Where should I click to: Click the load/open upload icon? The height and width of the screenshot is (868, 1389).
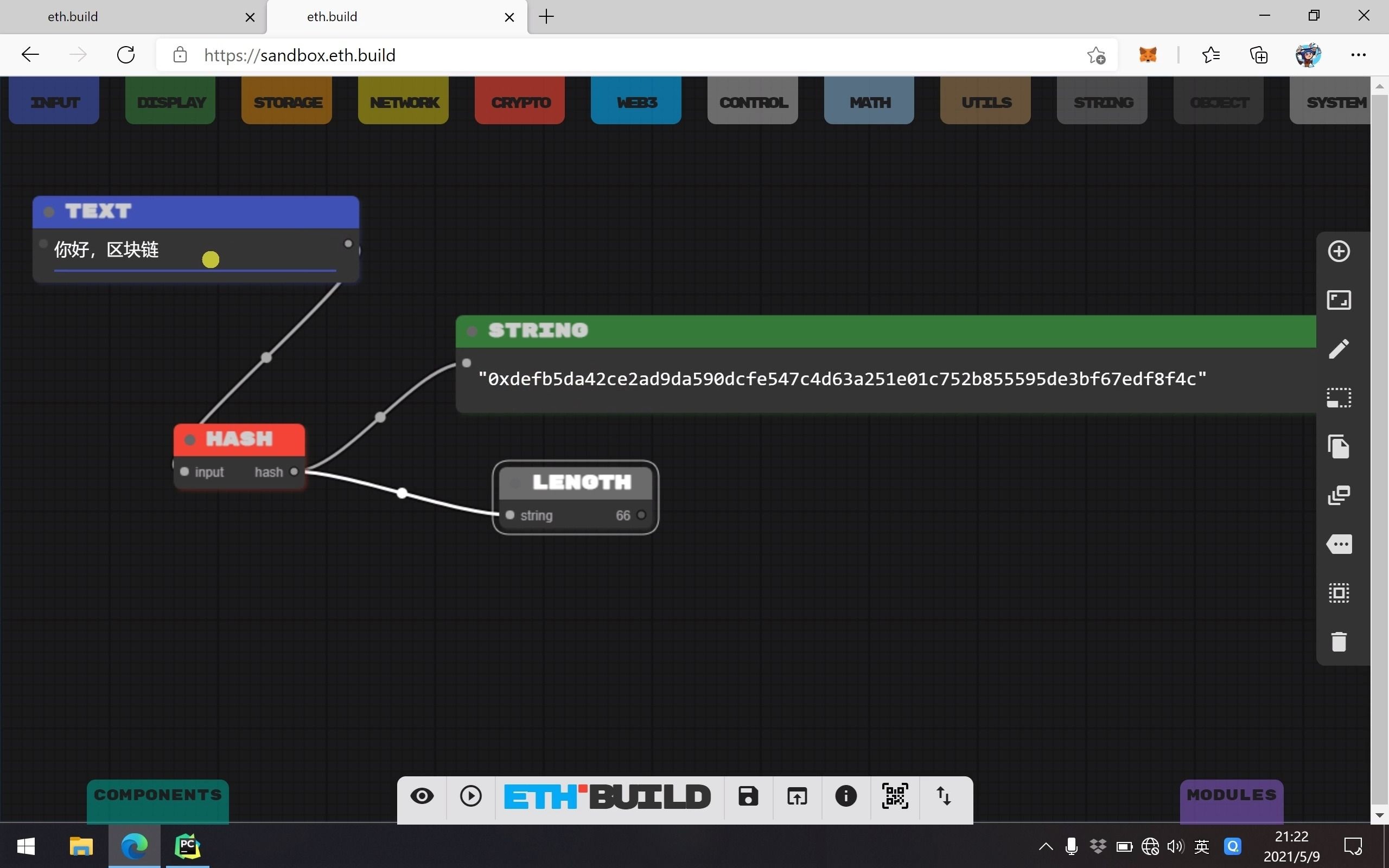797,796
